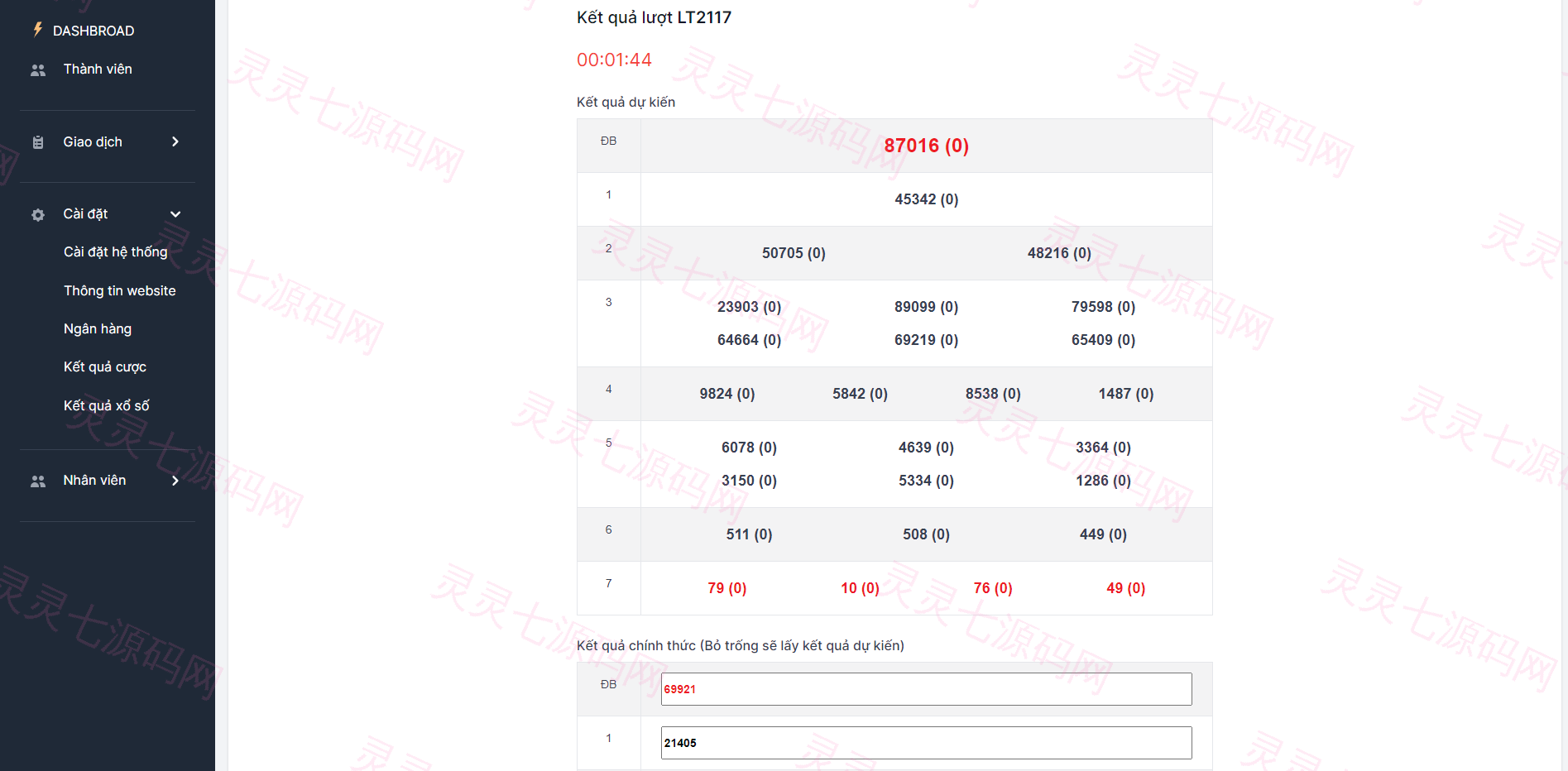Select prize 5 result 6078 (0)

(749, 448)
